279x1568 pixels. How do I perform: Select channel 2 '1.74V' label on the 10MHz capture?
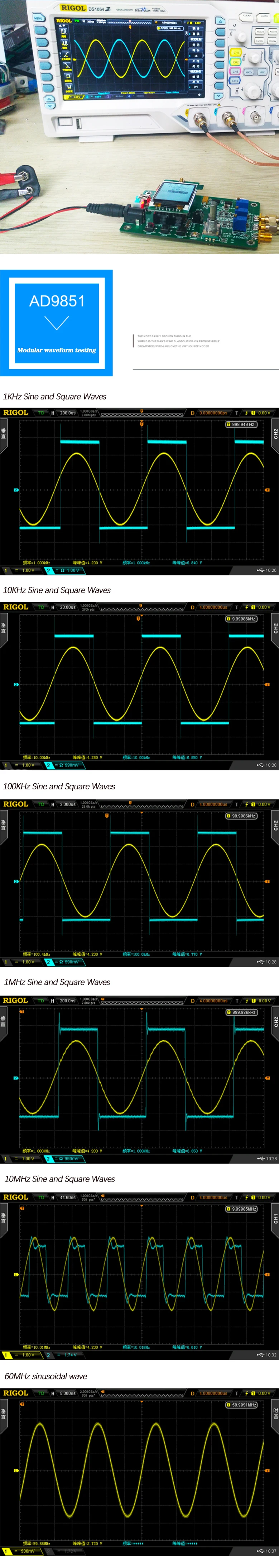point(70,1355)
